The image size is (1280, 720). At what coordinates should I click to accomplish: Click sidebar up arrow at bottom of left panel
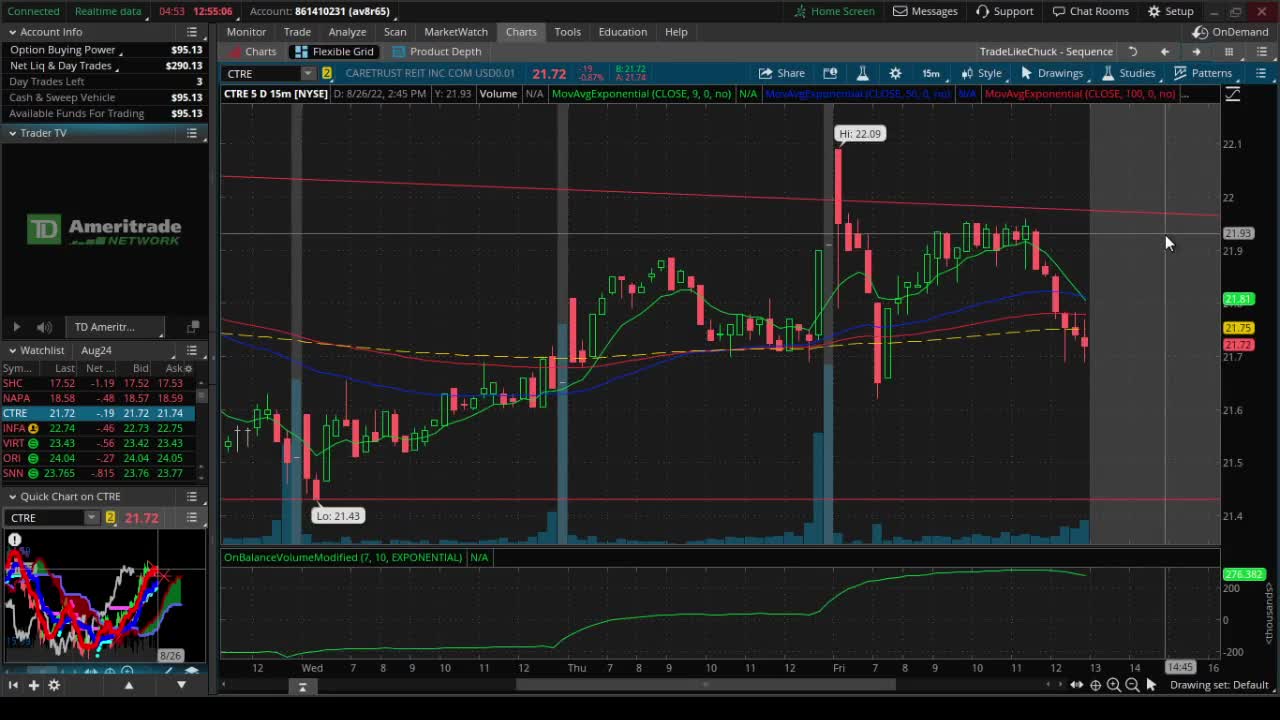128,685
